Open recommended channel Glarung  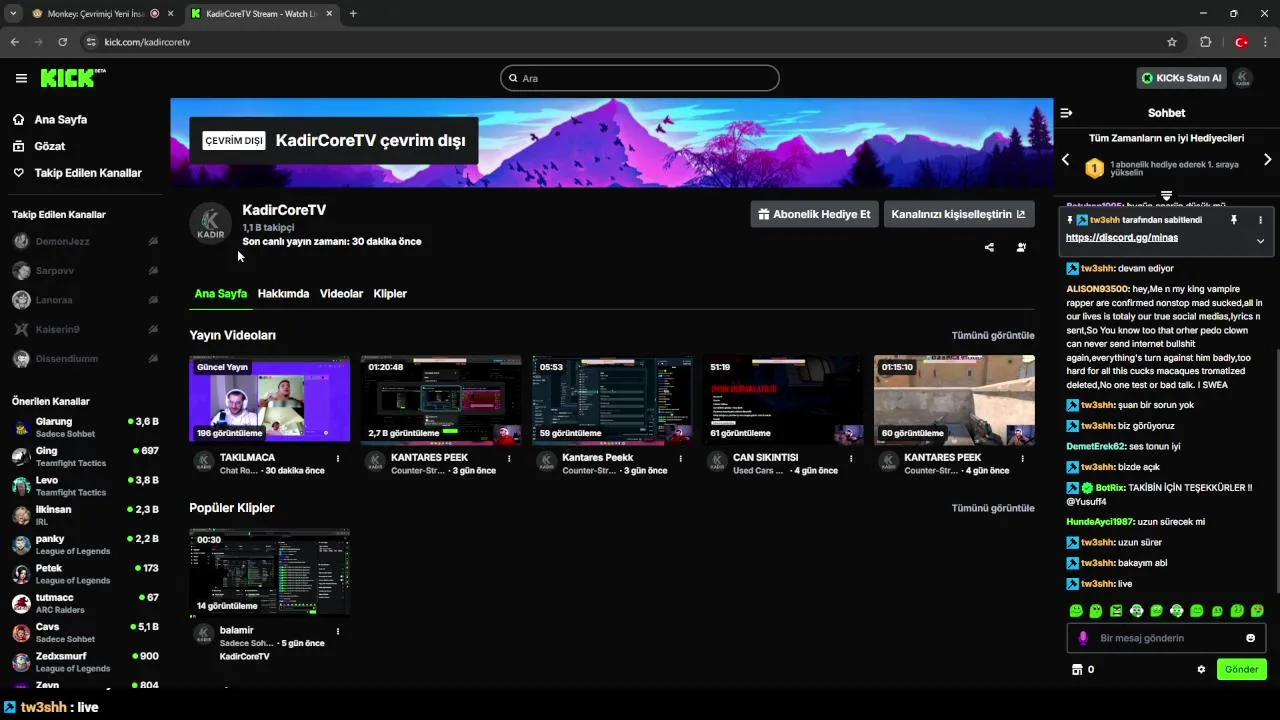click(85, 427)
